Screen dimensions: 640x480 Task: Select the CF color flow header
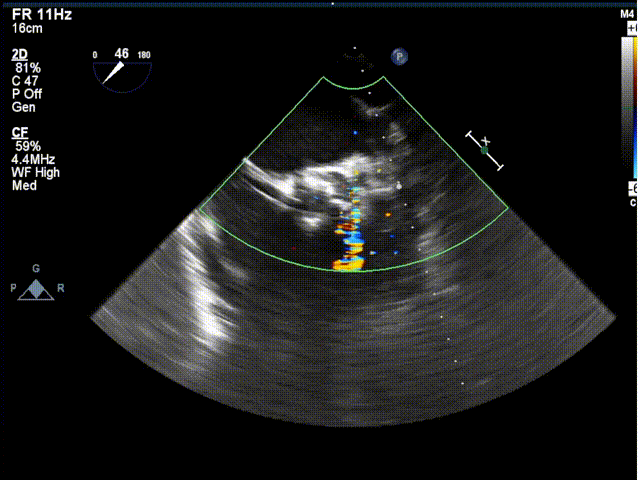click(20, 132)
